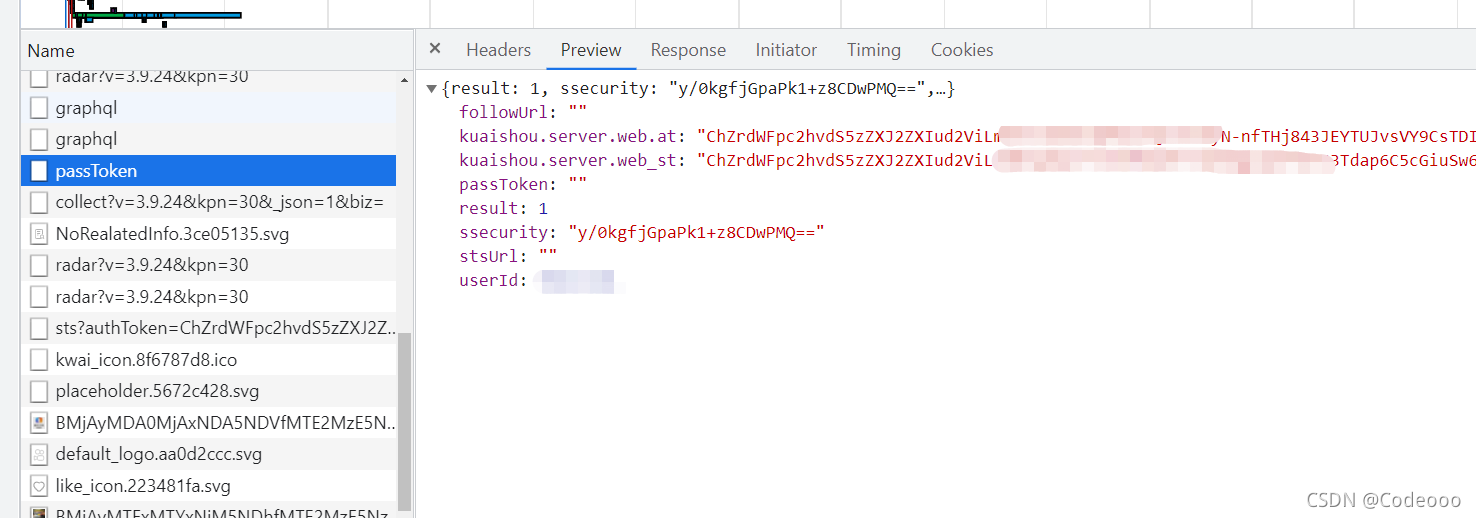Click the file icon beside placeholder.5672c428.svg
Screen dimensions: 1476x518
[39, 391]
